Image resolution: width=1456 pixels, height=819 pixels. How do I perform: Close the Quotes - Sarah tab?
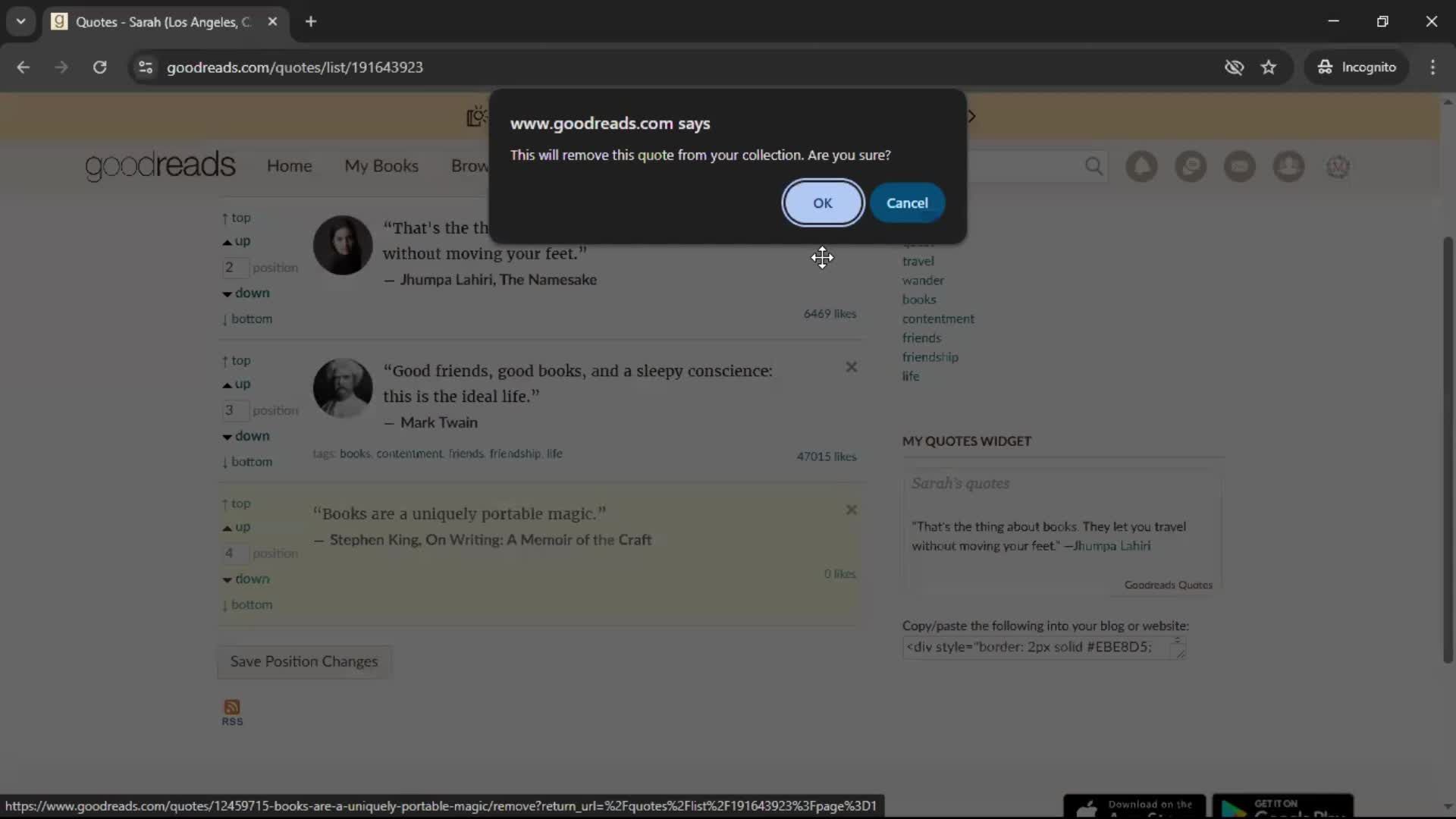(272, 22)
